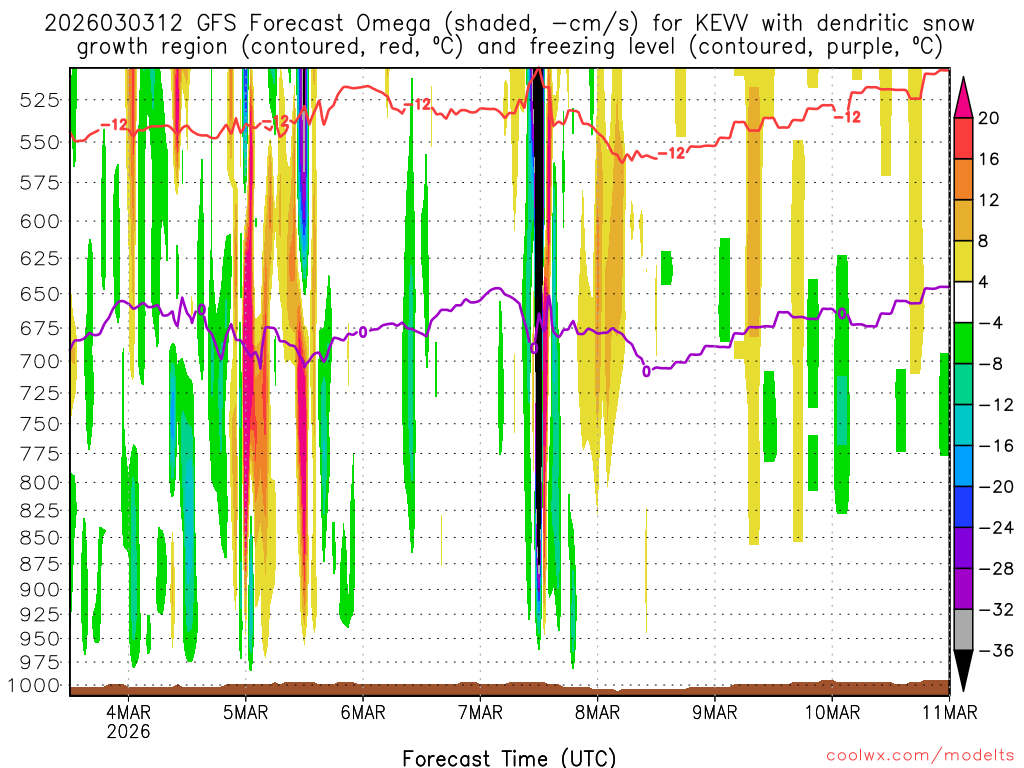Viewport: 1024px width, 768px height.
Task: Click the 650 pressure level label
Action: click(39, 294)
